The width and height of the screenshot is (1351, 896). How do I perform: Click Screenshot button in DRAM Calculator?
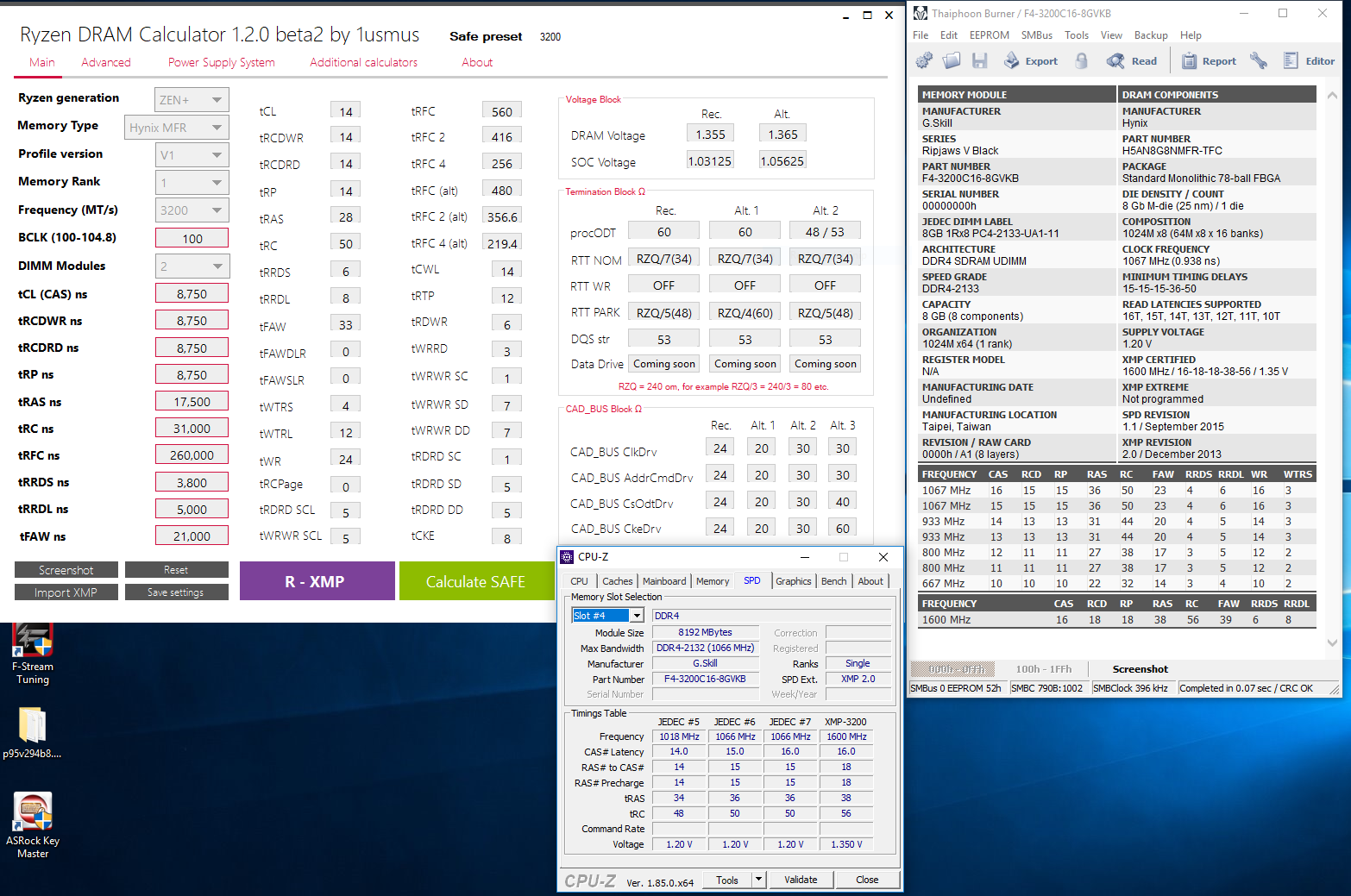click(66, 570)
